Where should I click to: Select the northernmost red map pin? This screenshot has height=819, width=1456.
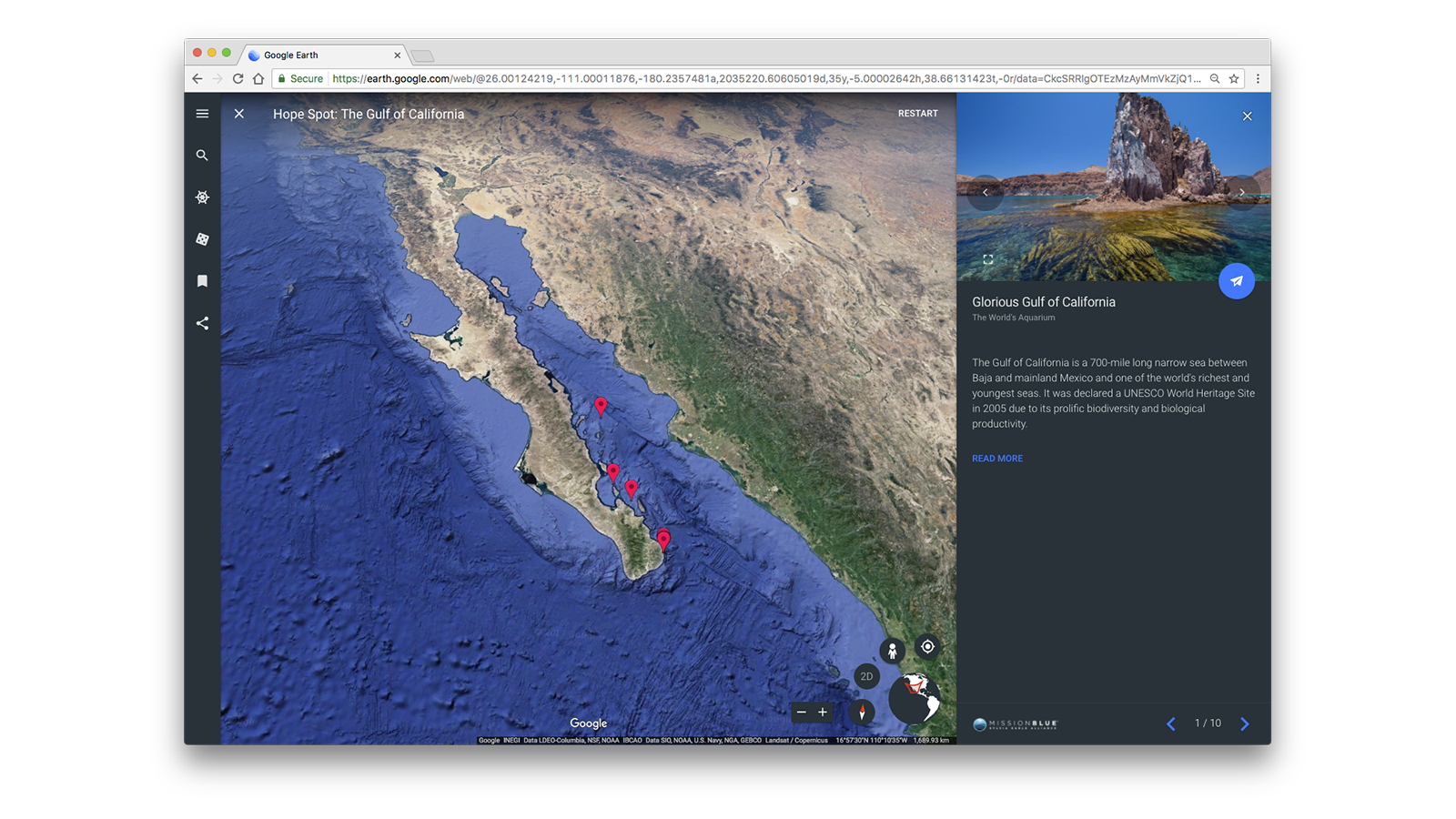[601, 406]
